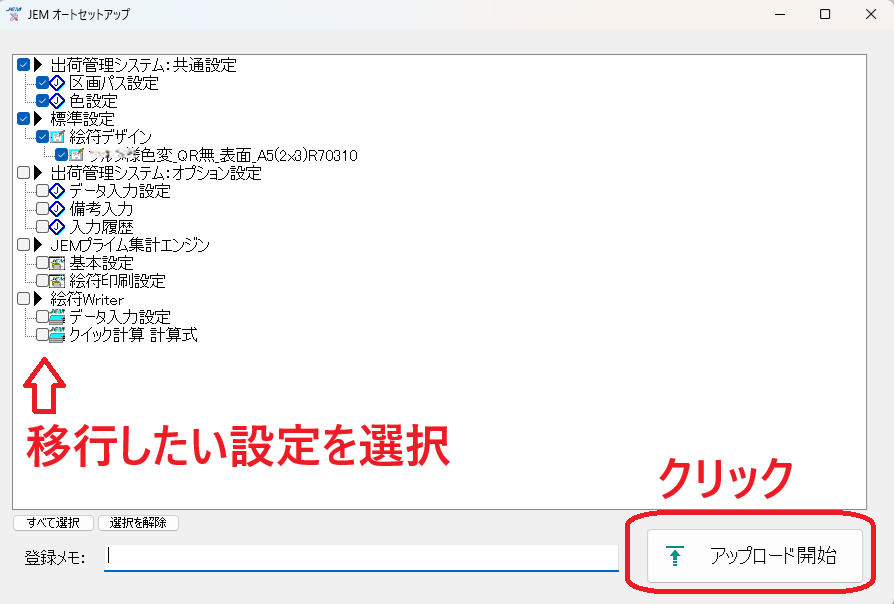Click the icon next to 基本設定
Screen dimensions: 894x604
58,263
